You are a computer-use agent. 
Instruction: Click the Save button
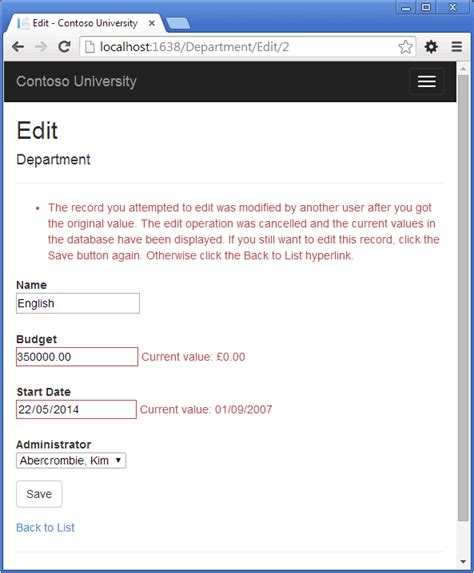pos(39,494)
